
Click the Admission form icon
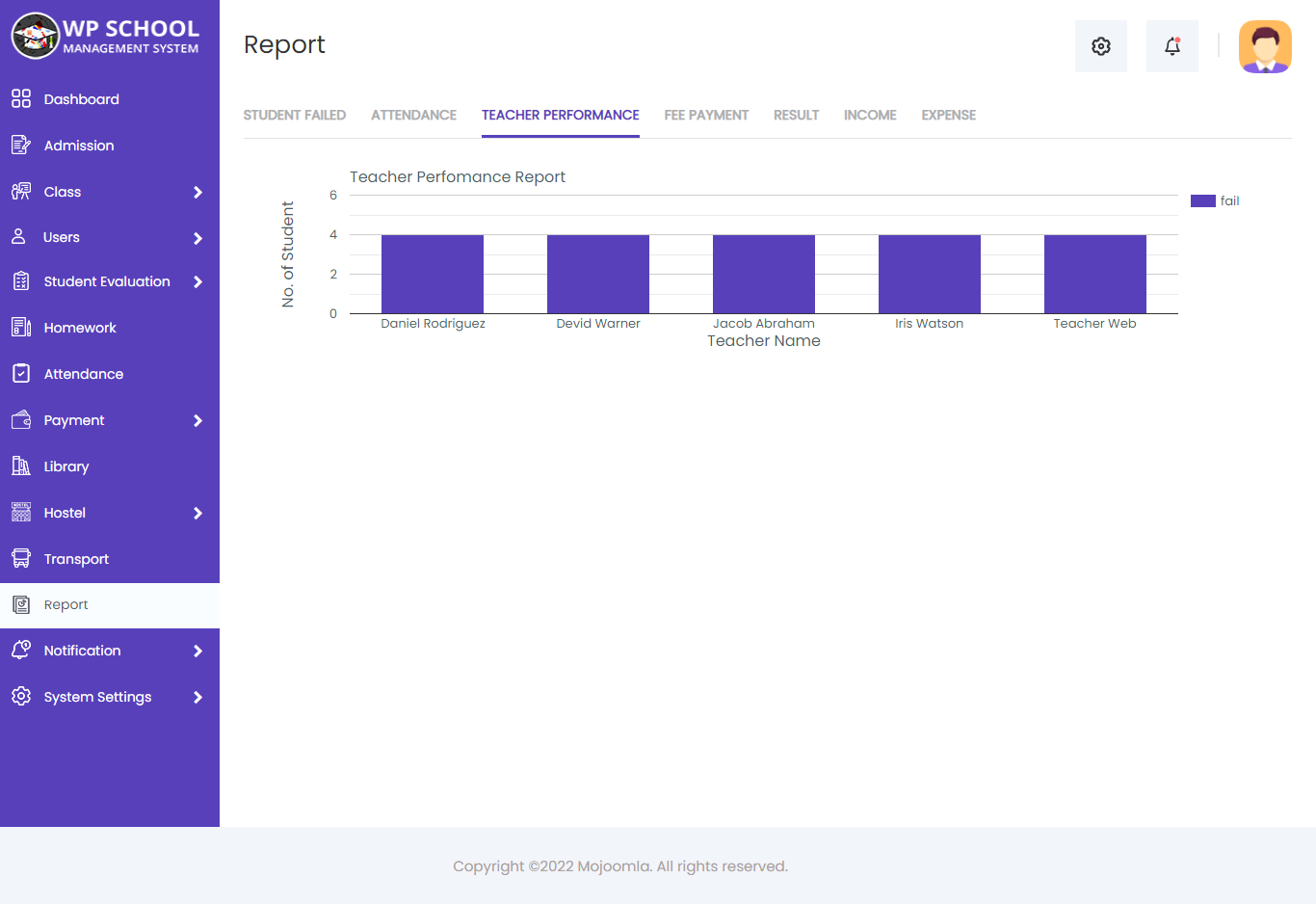coord(21,145)
